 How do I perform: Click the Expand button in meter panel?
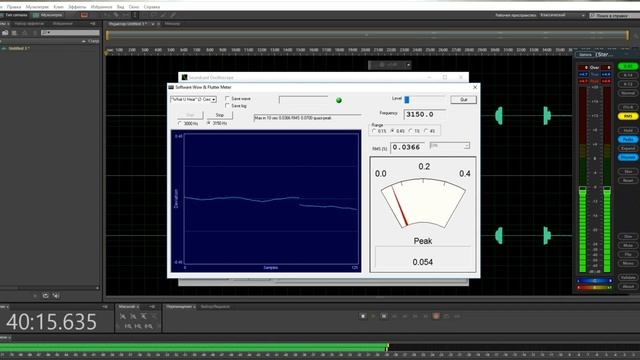coord(628,148)
